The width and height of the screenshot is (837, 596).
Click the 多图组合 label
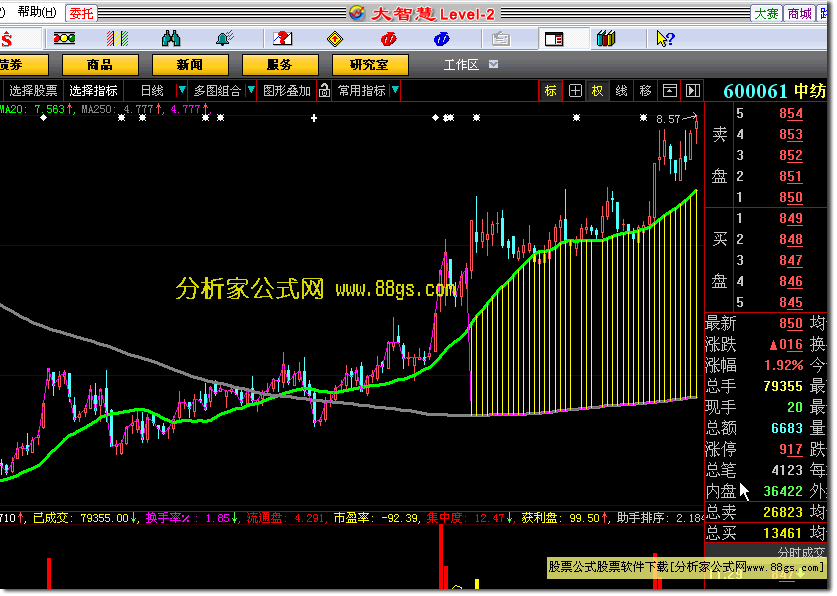(x=217, y=91)
